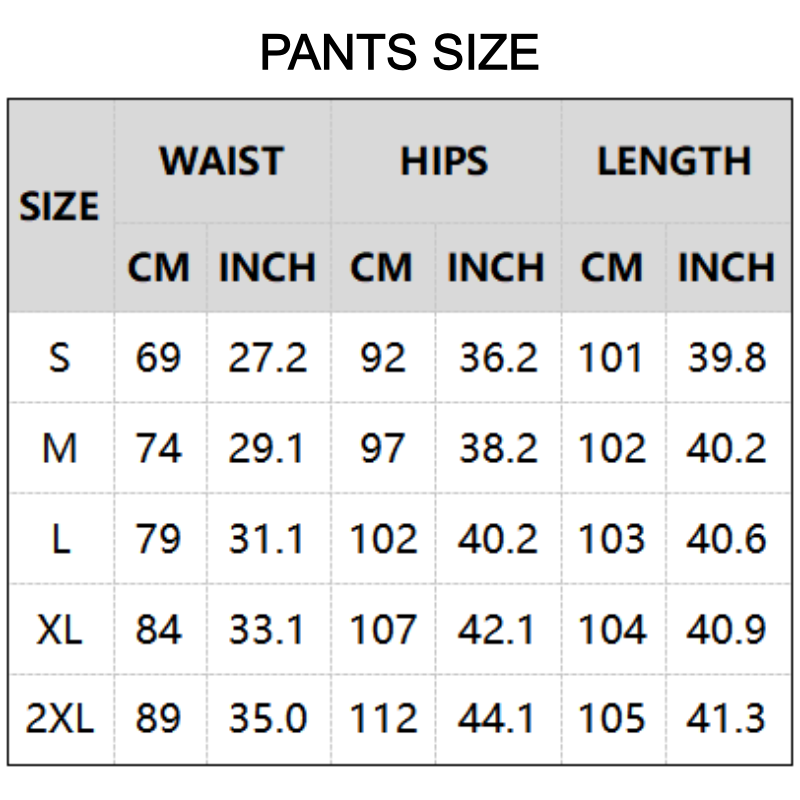Click hips inch value 38.2
Image resolution: width=800 pixels, height=800 pixels.
[498, 448]
